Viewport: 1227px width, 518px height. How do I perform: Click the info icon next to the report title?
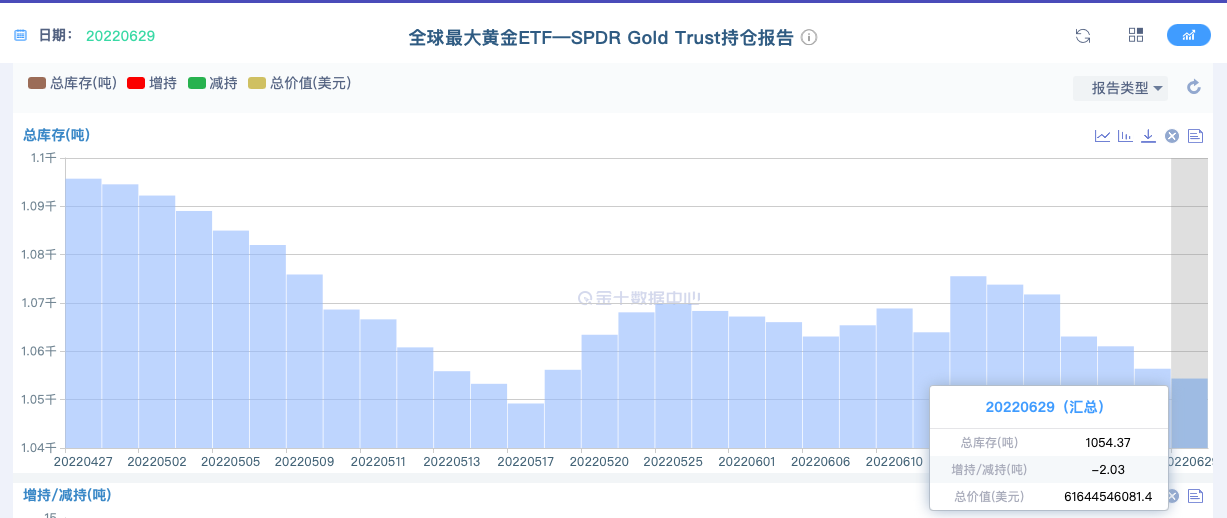click(809, 37)
